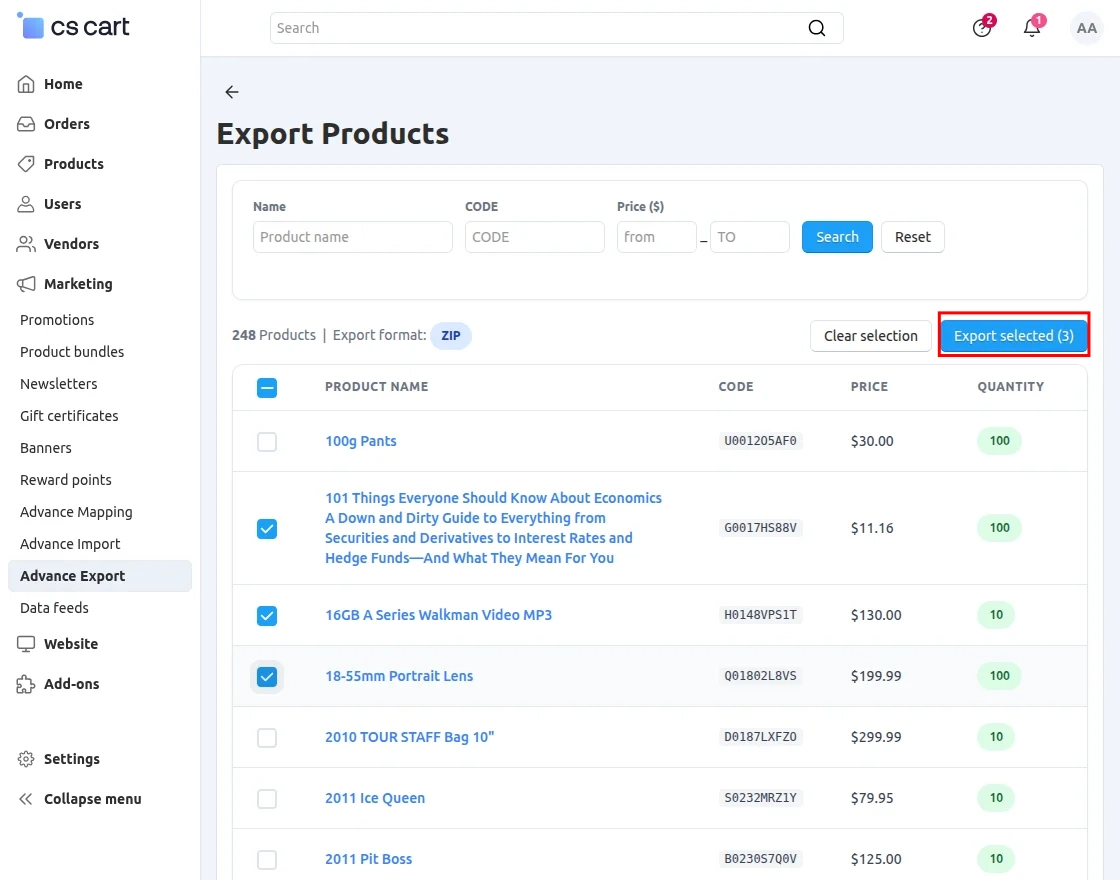The image size is (1120, 880).
Task: Click the search magnifier icon
Action: [x=816, y=28]
